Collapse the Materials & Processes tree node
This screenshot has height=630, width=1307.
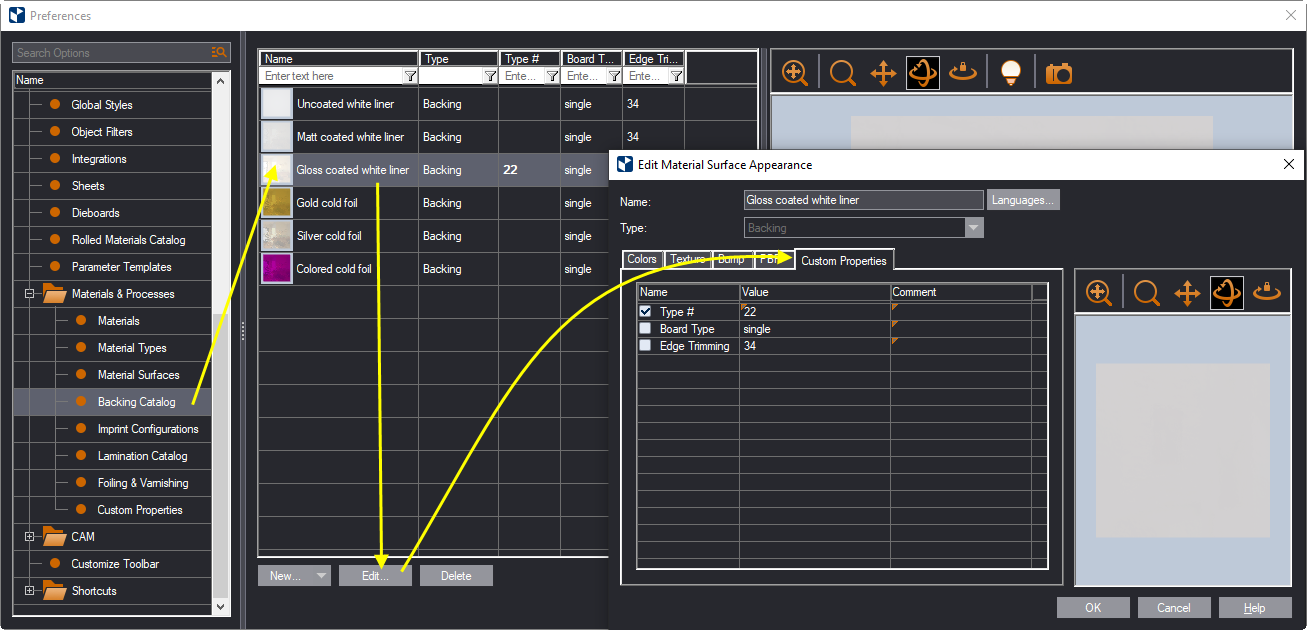tap(30, 294)
